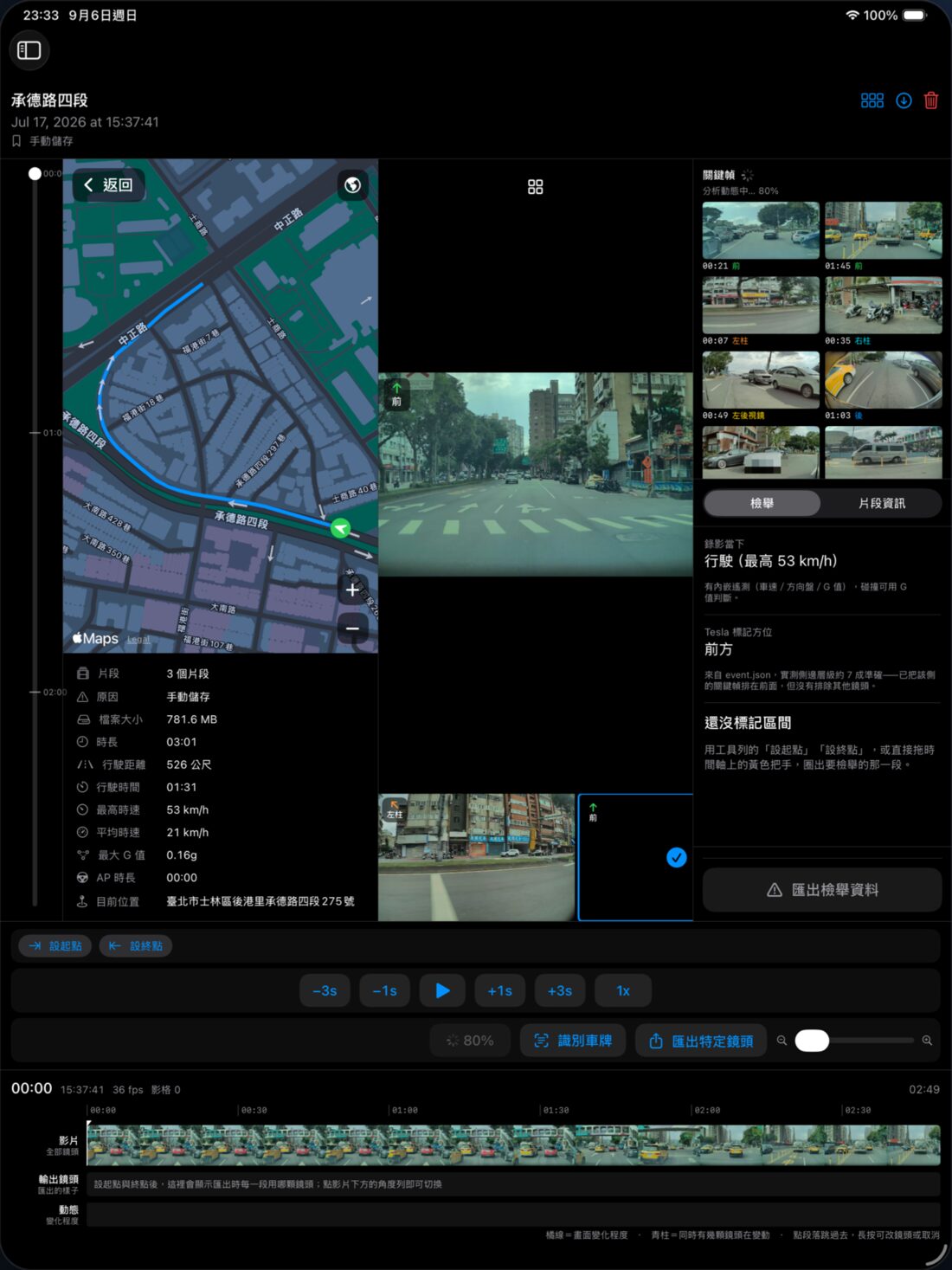952x1270 pixels.
Task: Toggle the sidebar panel icon
Action: pos(29,50)
